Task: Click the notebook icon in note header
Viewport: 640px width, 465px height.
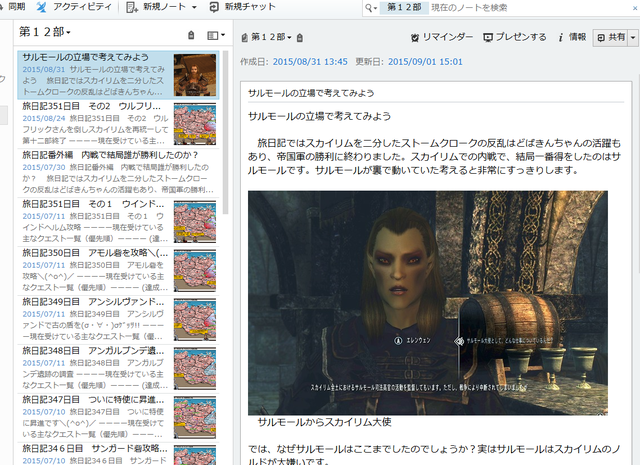Action: pos(244,38)
